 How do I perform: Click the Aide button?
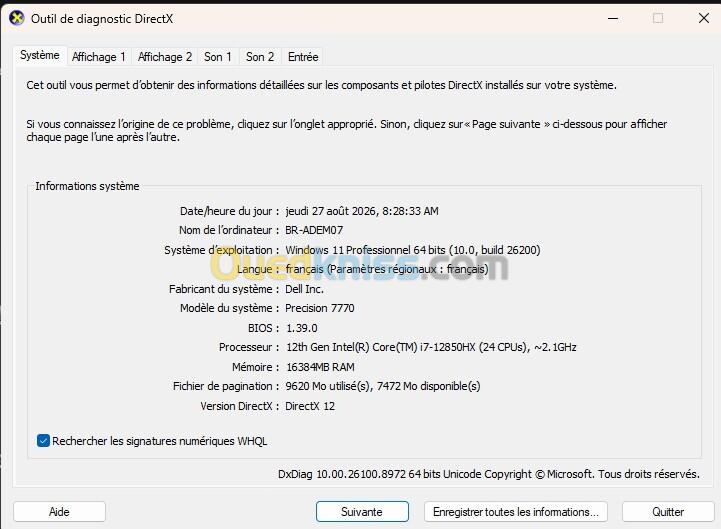(x=59, y=512)
